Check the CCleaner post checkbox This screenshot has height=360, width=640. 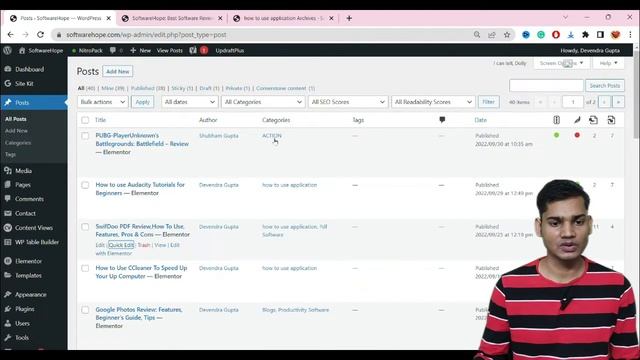tap(85, 268)
